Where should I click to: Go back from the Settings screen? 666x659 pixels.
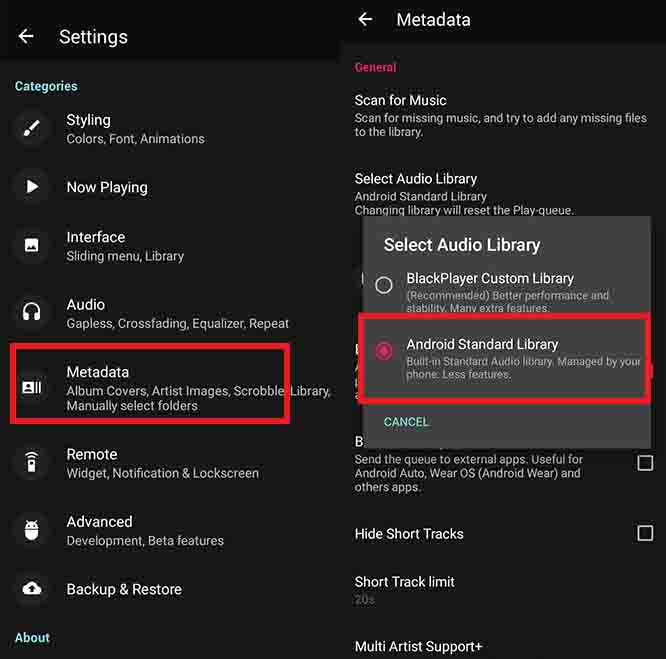click(26, 37)
